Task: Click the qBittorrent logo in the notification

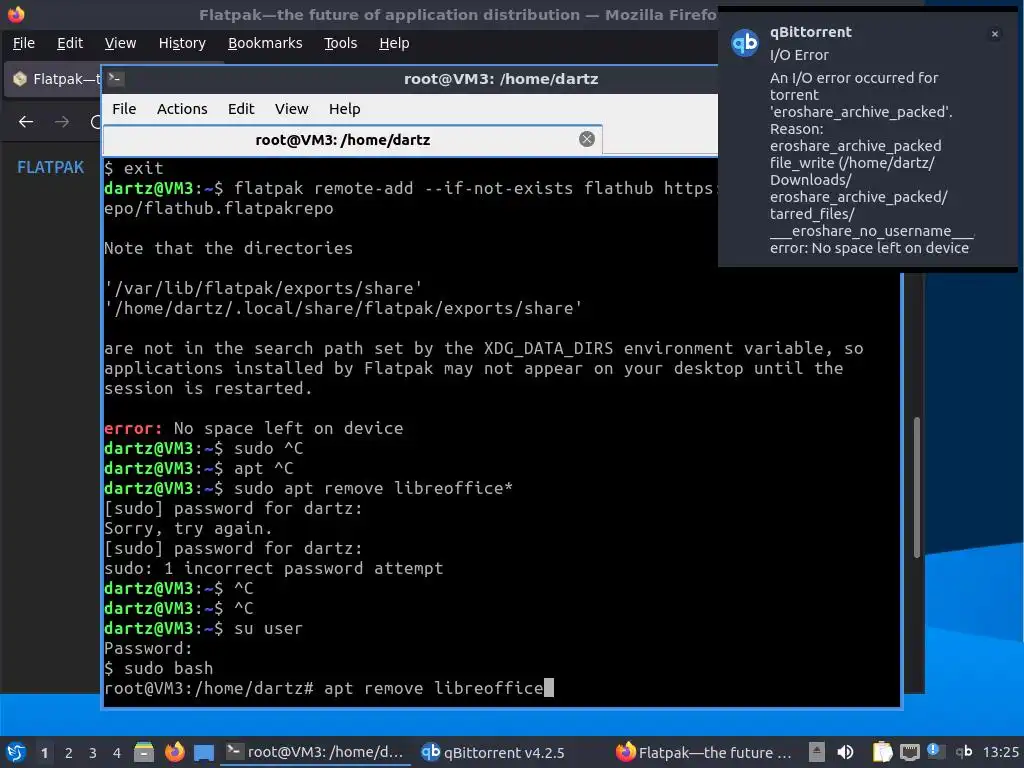Action: [x=744, y=43]
